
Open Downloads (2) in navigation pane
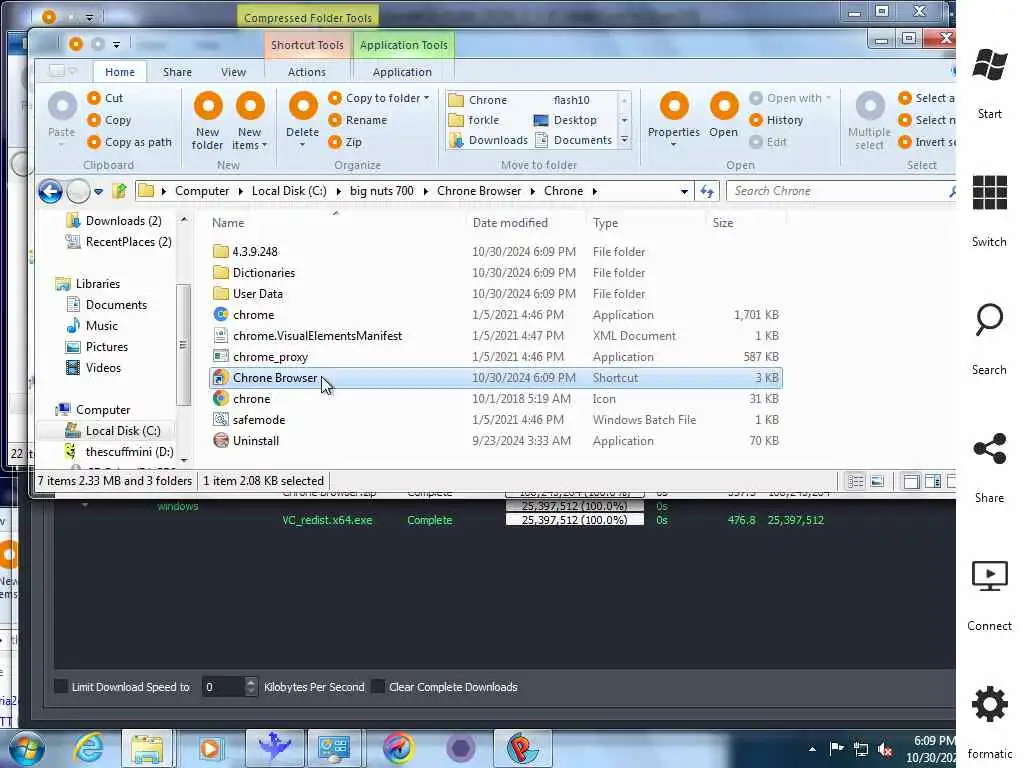(x=114, y=221)
